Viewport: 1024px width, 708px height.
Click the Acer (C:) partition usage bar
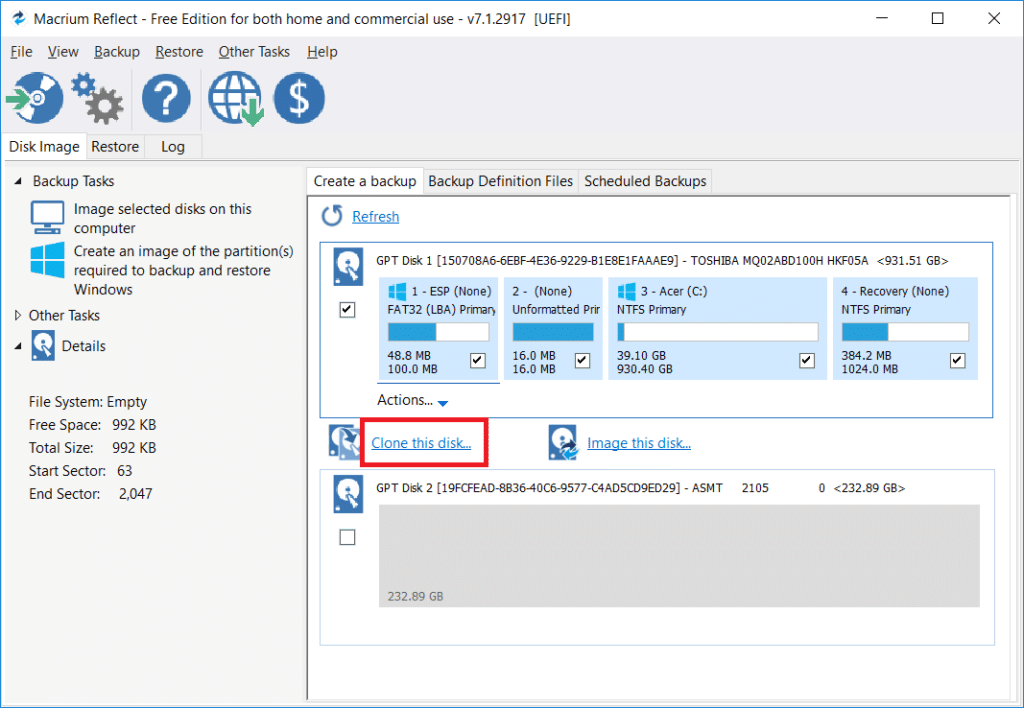(718, 332)
